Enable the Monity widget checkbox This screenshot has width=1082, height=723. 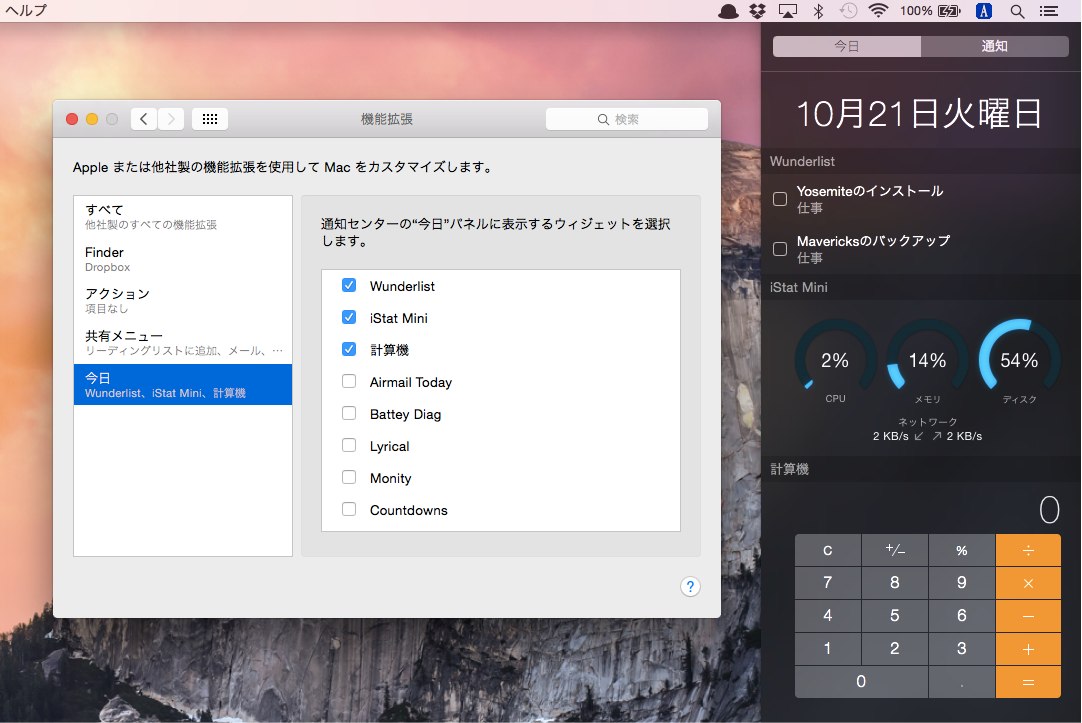coord(349,477)
